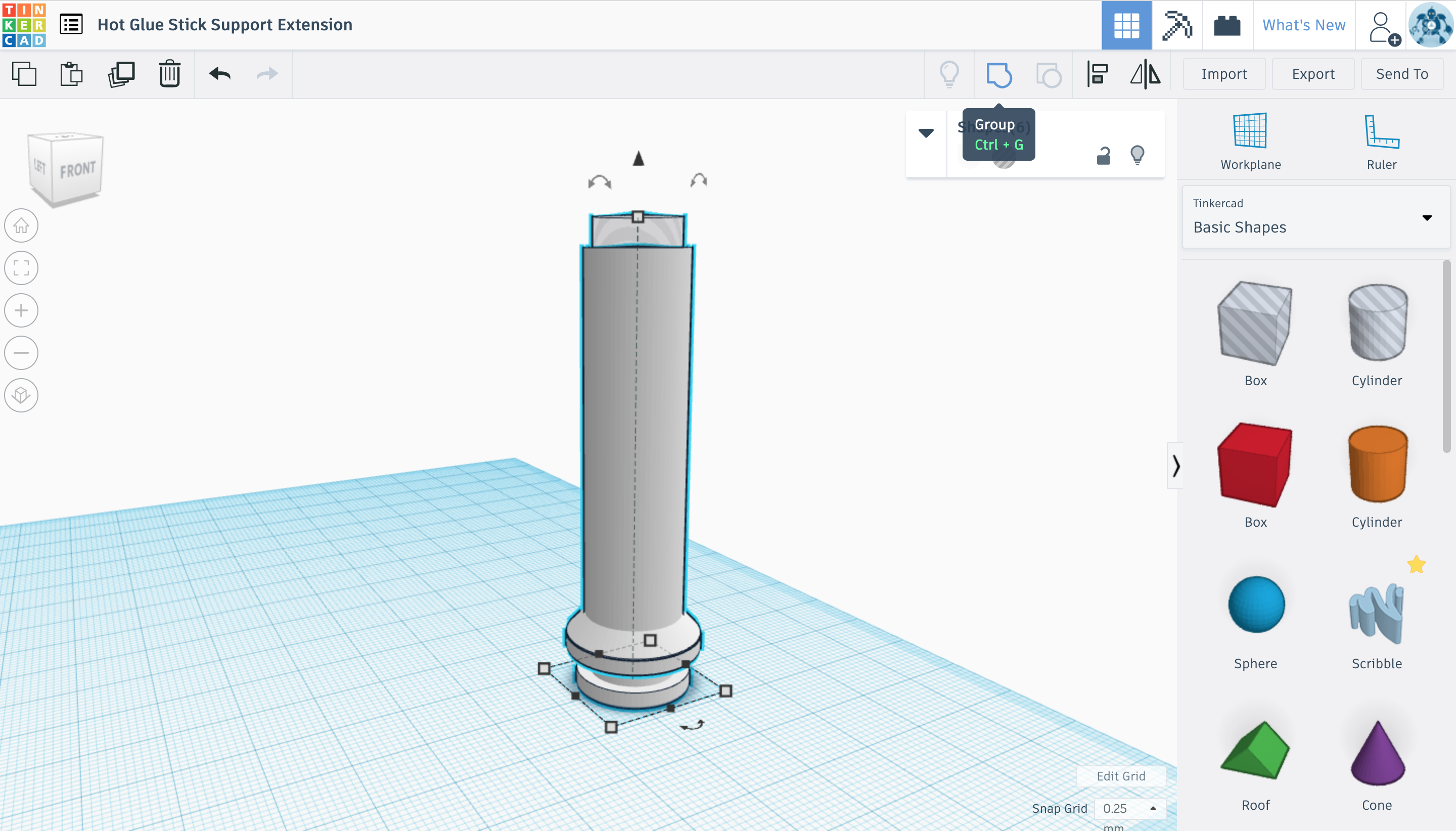Toggle the shape lock in inspector
This screenshot has height=831, width=1456.
[1103, 155]
